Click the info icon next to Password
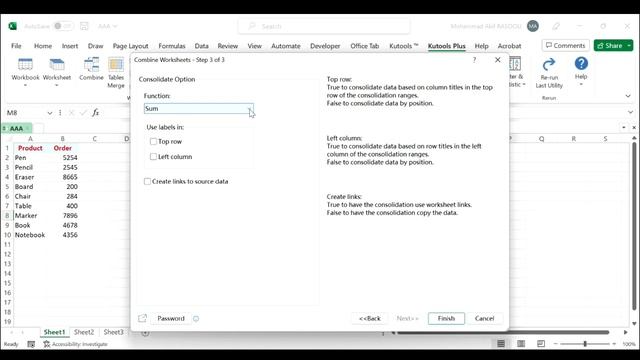The height and width of the screenshot is (360, 640). pyautogui.click(x=196, y=318)
